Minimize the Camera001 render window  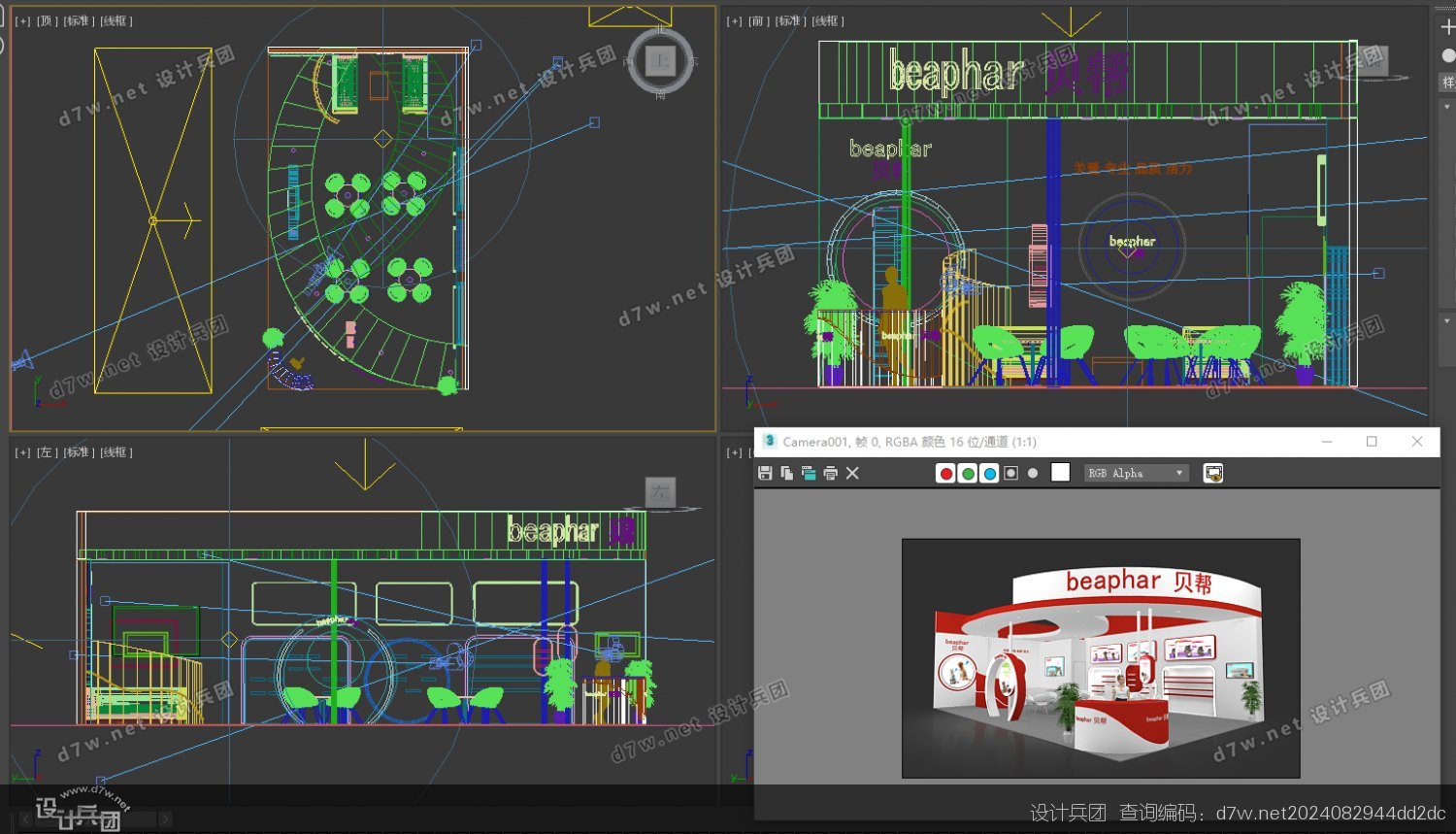coord(1327,441)
